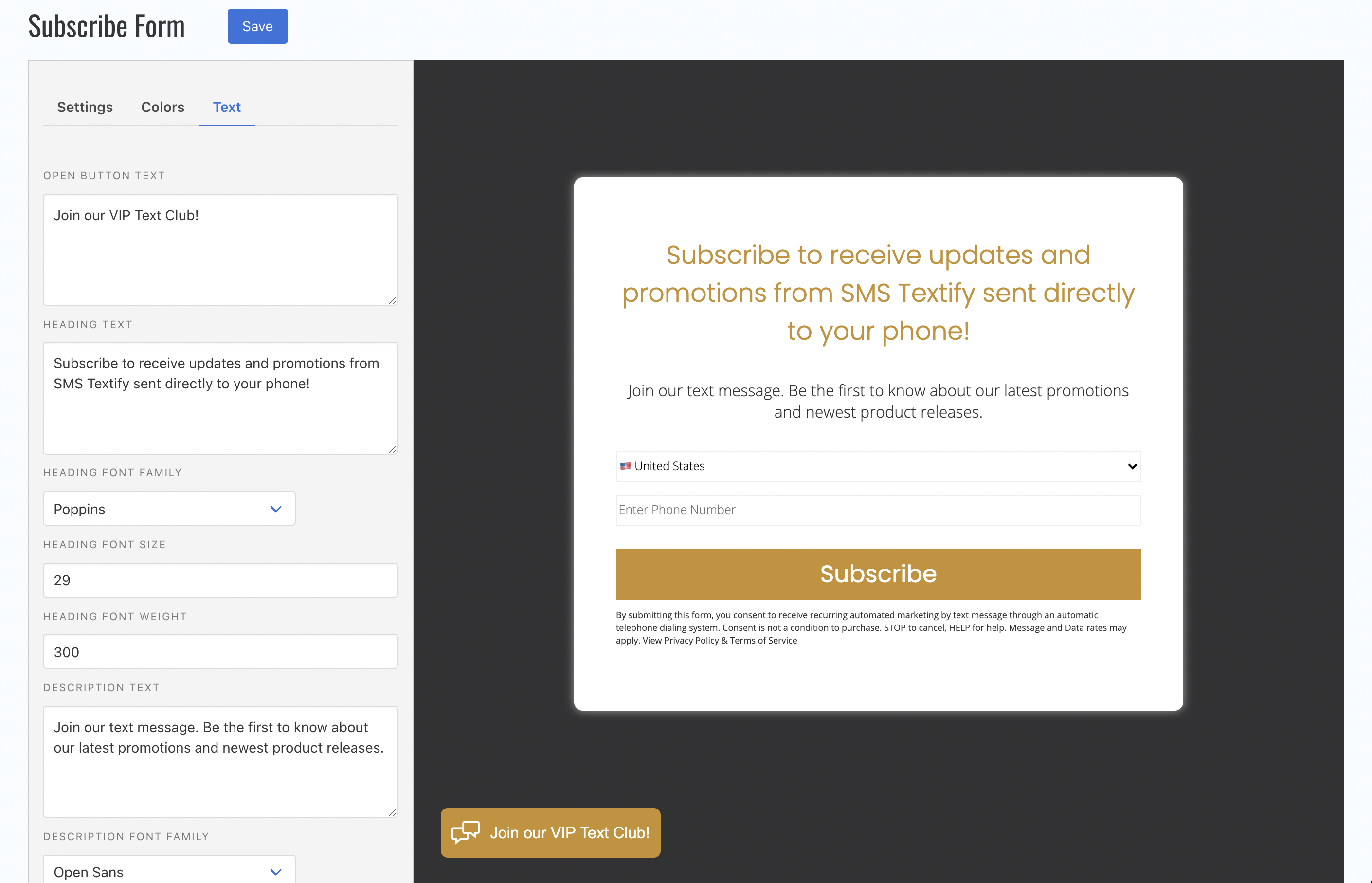
Task: Open the United States country selector
Action: point(878,466)
